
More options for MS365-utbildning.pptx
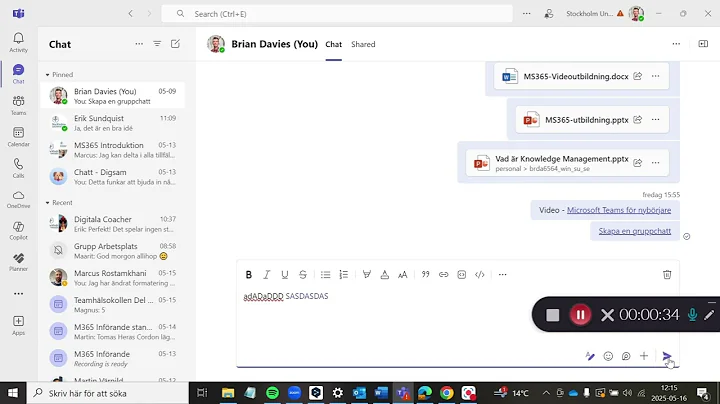pyautogui.click(x=655, y=119)
